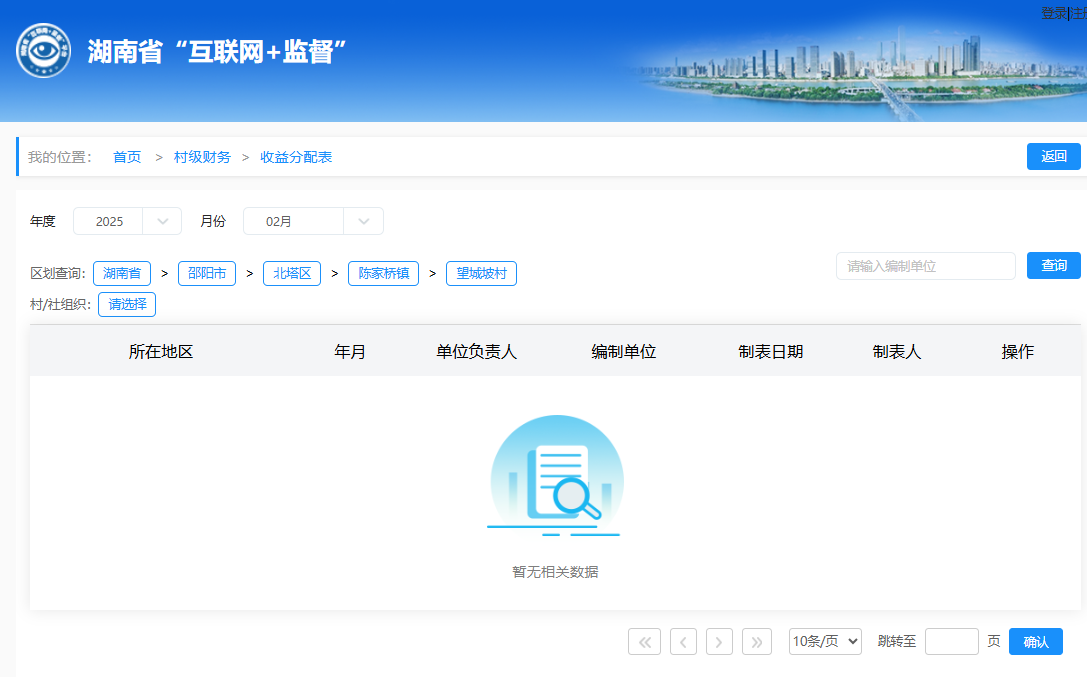Select the 湖南省 region tag
This screenshot has height=677, width=1087.
tap(122, 273)
